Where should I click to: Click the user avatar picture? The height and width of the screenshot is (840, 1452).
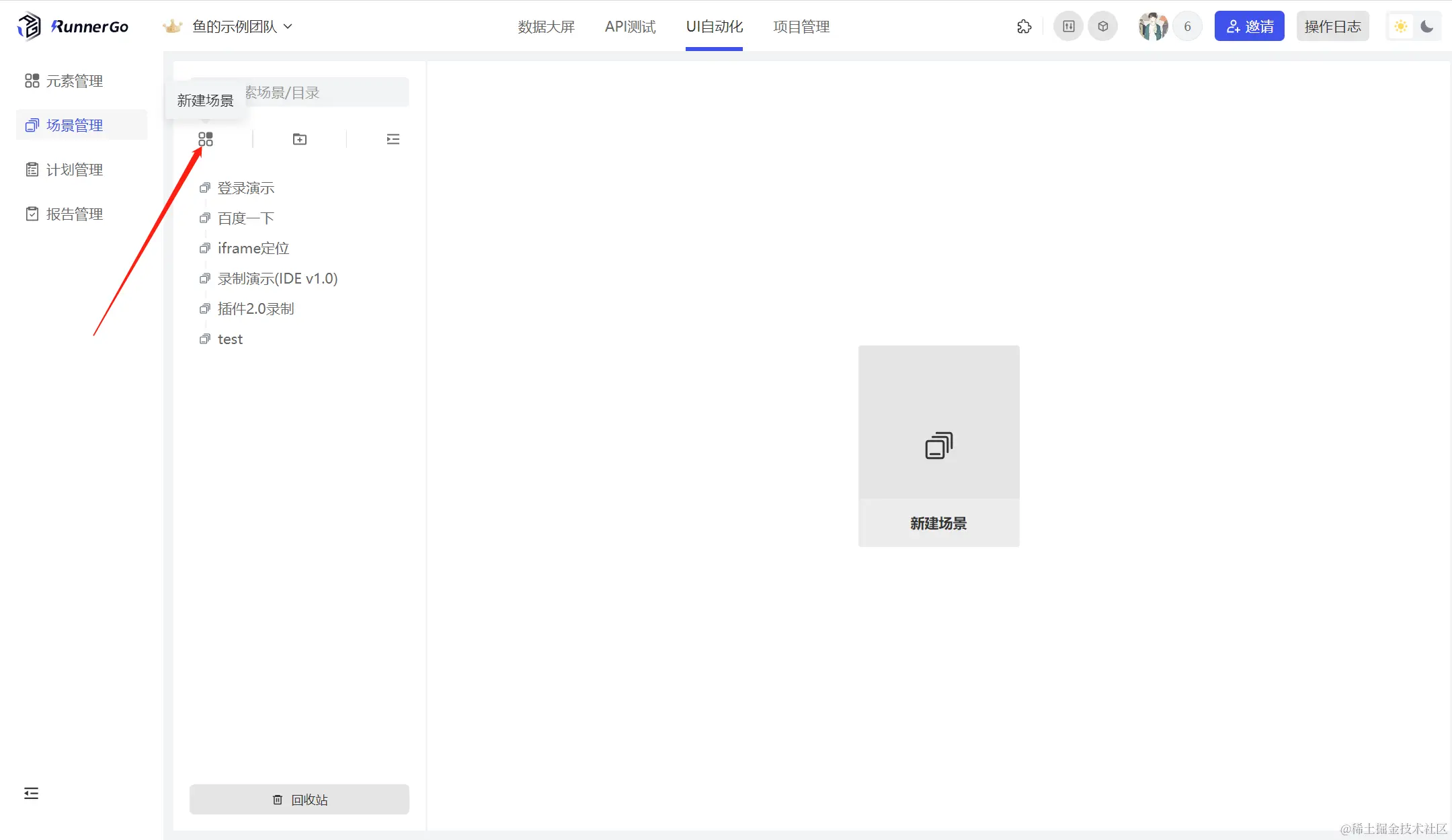(1153, 26)
